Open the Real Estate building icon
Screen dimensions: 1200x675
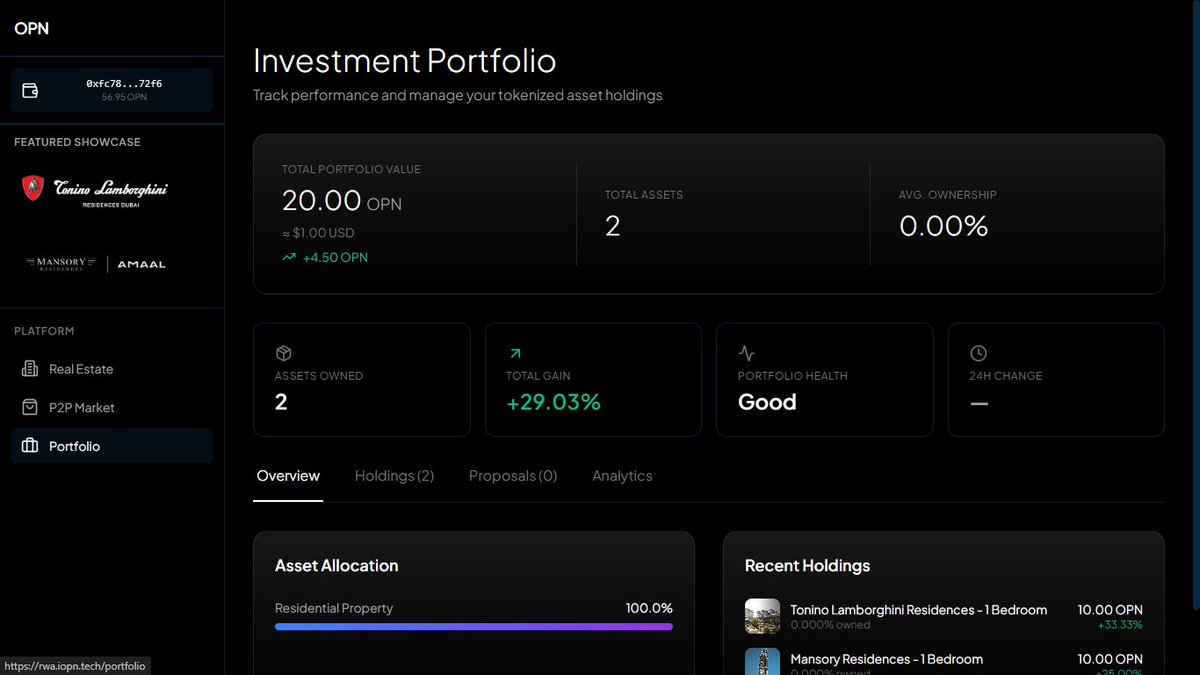point(30,369)
